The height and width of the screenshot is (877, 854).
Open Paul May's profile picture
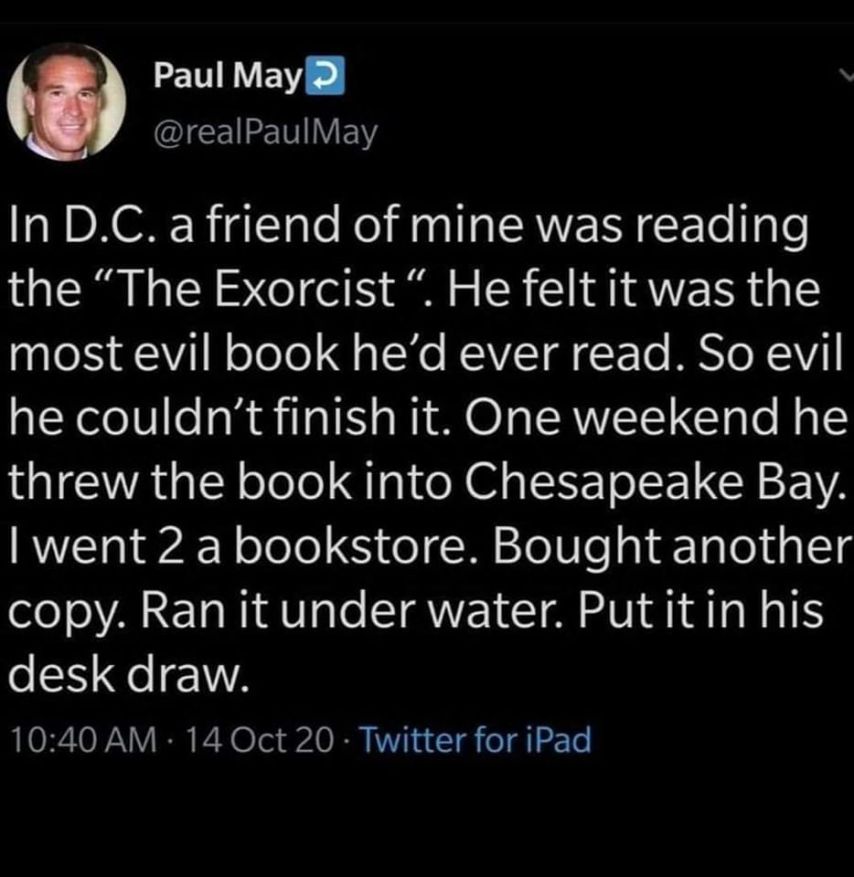tap(68, 100)
